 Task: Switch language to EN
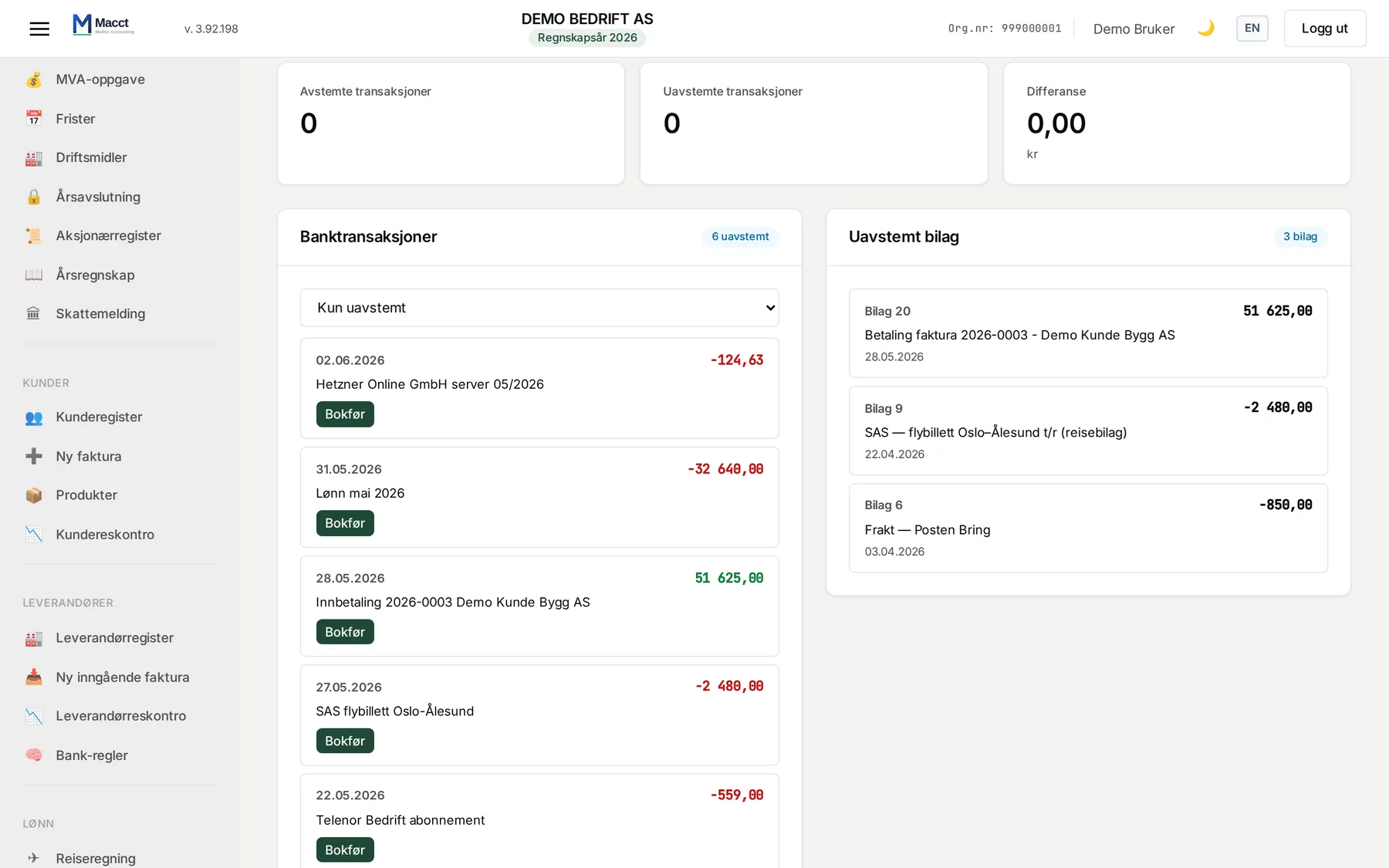(1252, 29)
